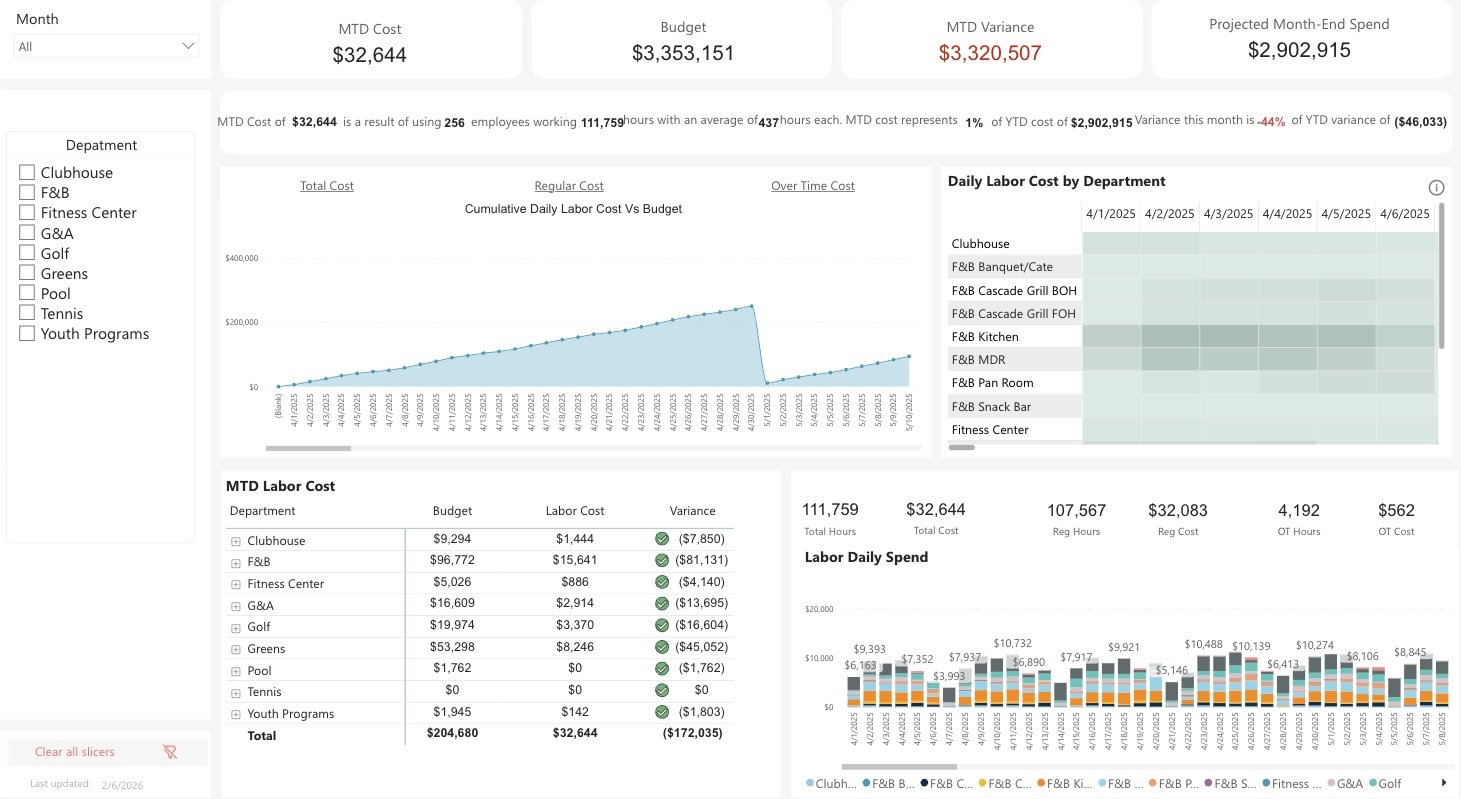Enable the Tennis department checkbox
The width and height of the screenshot is (1461, 799).
click(26, 313)
